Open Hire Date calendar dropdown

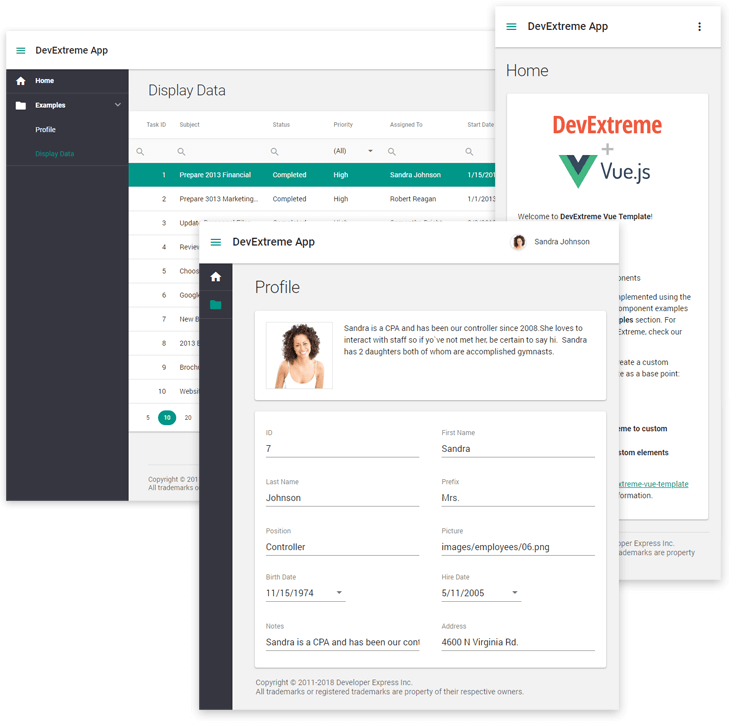click(x=515, y=592)
